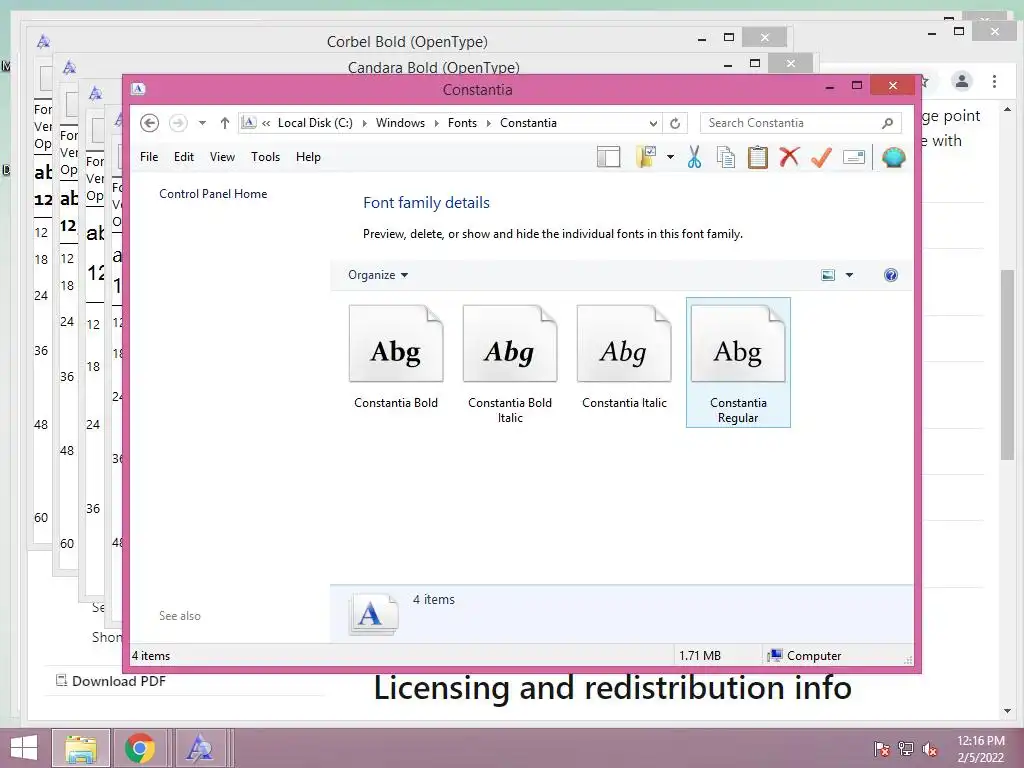Click the volume icon in system tray
The height and width of the screenshot is (768, 1024).
(929, 749)
